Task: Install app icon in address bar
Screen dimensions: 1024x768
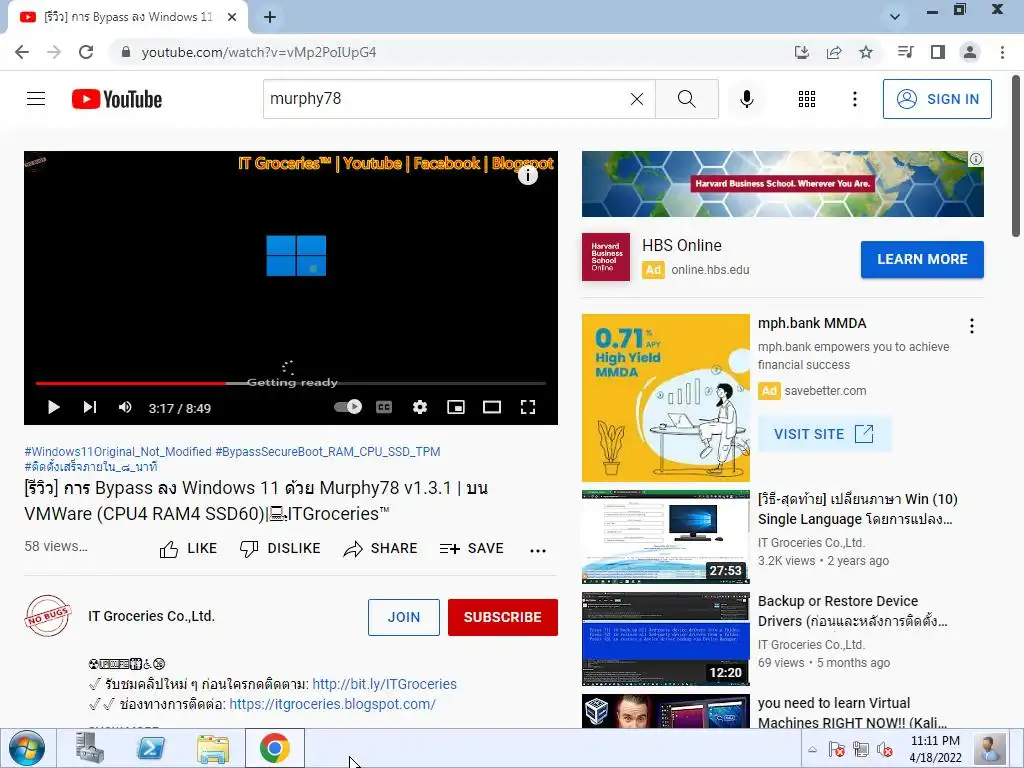Action: point(802,52)
